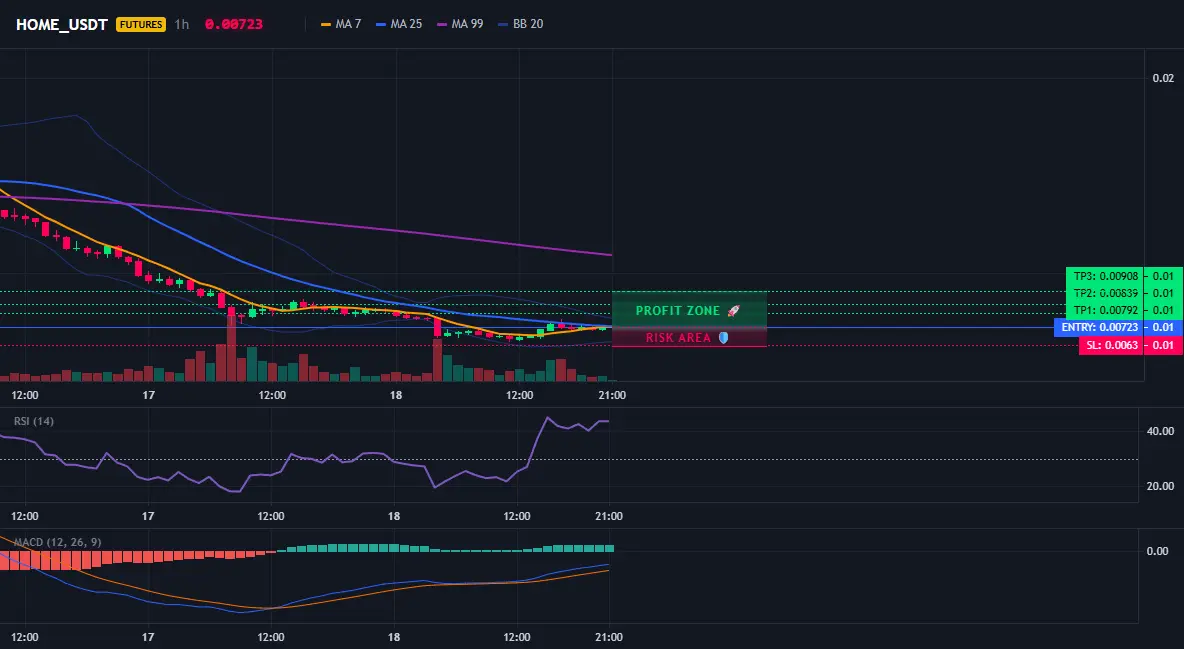The height and width of the screenshot is (649, 1184).
Task: Open the 1h timeframe selector
Action: [181, 24]
